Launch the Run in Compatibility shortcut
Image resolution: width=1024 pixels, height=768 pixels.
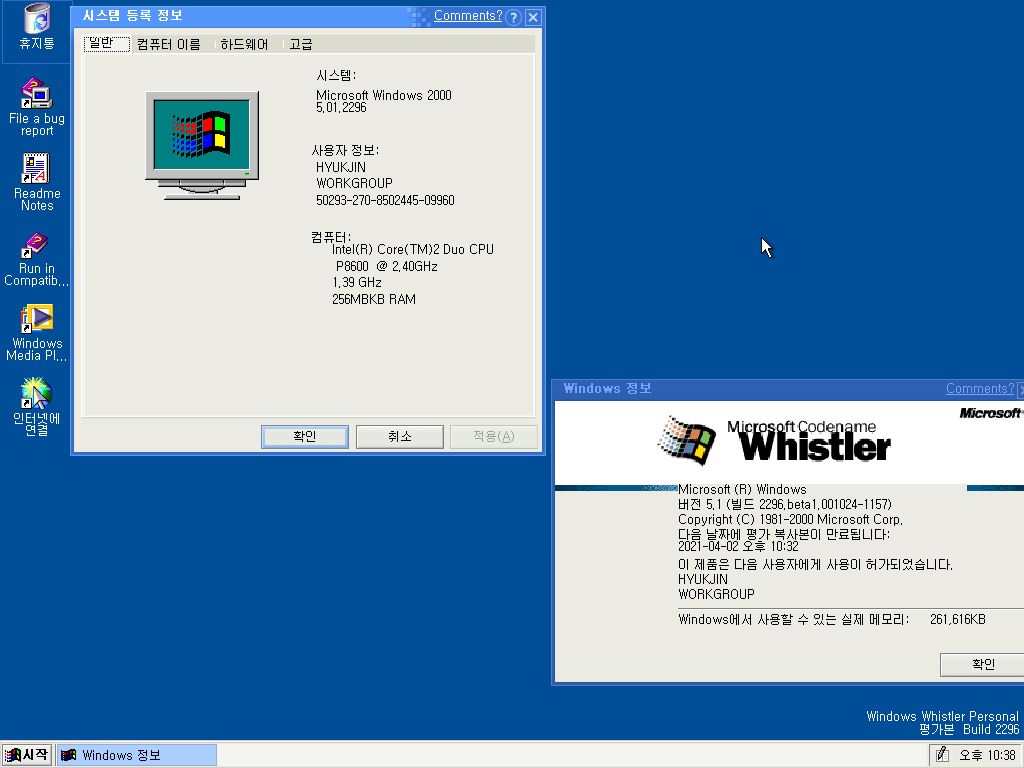[x=37, y=259]
